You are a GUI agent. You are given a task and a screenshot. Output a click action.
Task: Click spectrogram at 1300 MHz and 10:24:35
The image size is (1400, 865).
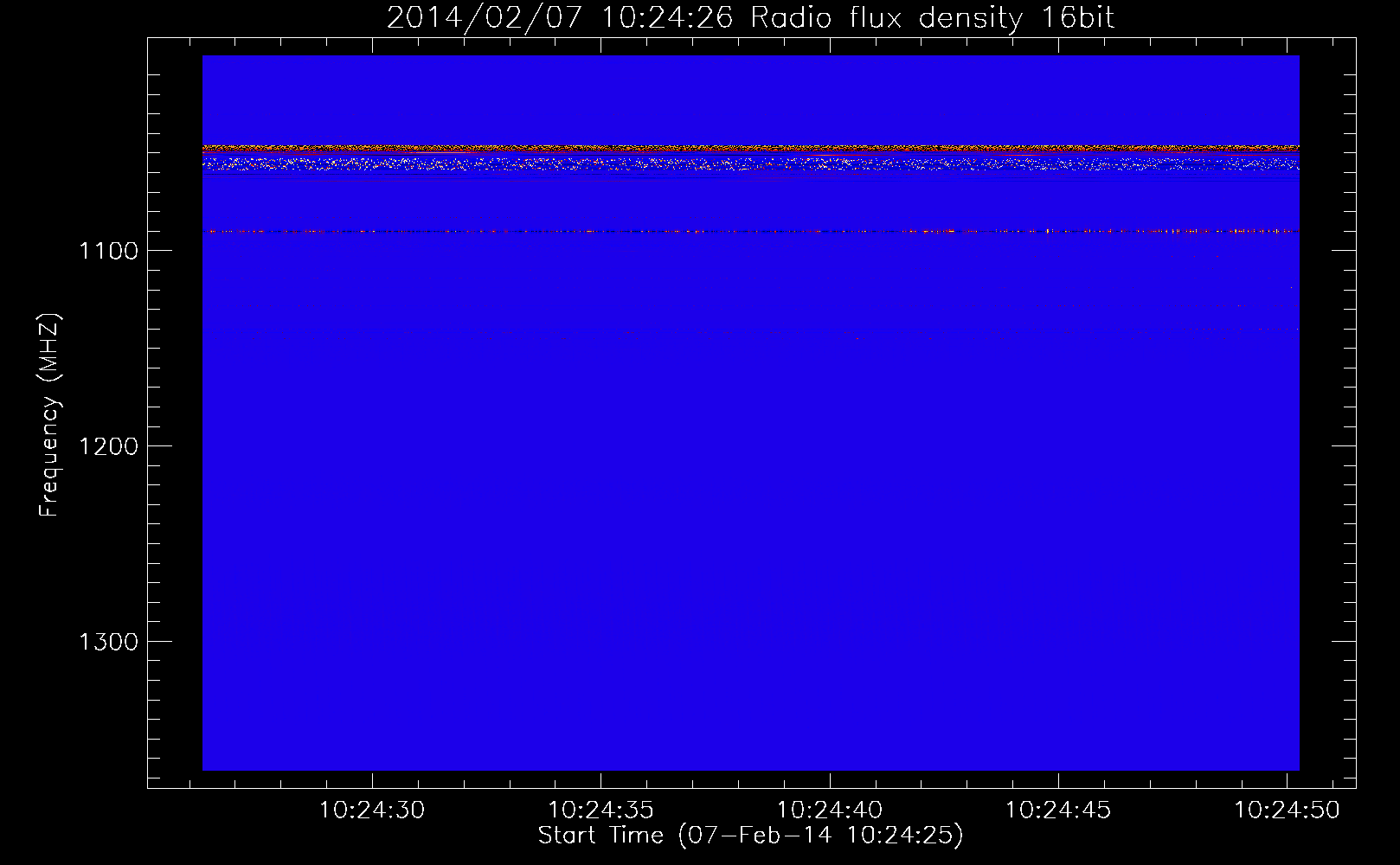[600, 641]
